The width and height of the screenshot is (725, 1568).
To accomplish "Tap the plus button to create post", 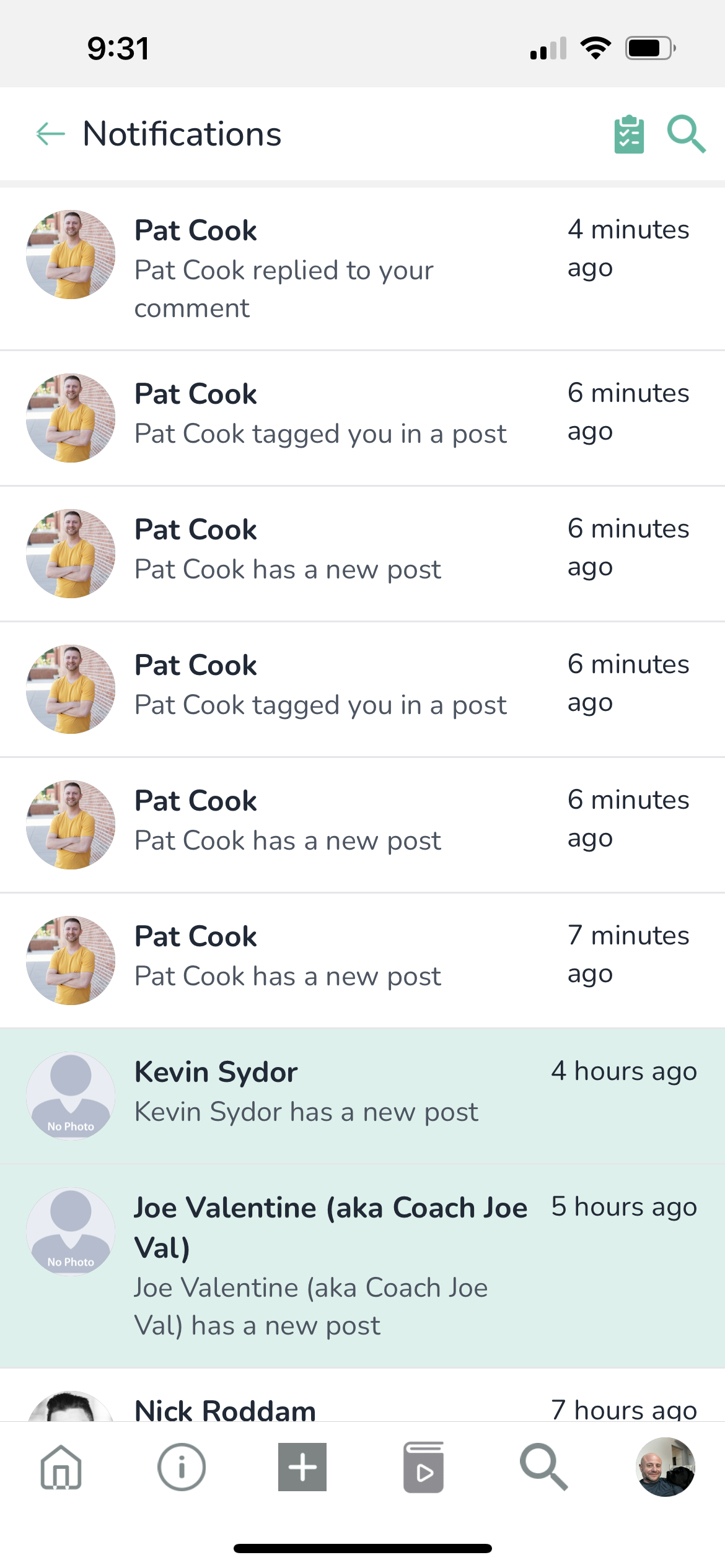I will (x=302, y=1466).
